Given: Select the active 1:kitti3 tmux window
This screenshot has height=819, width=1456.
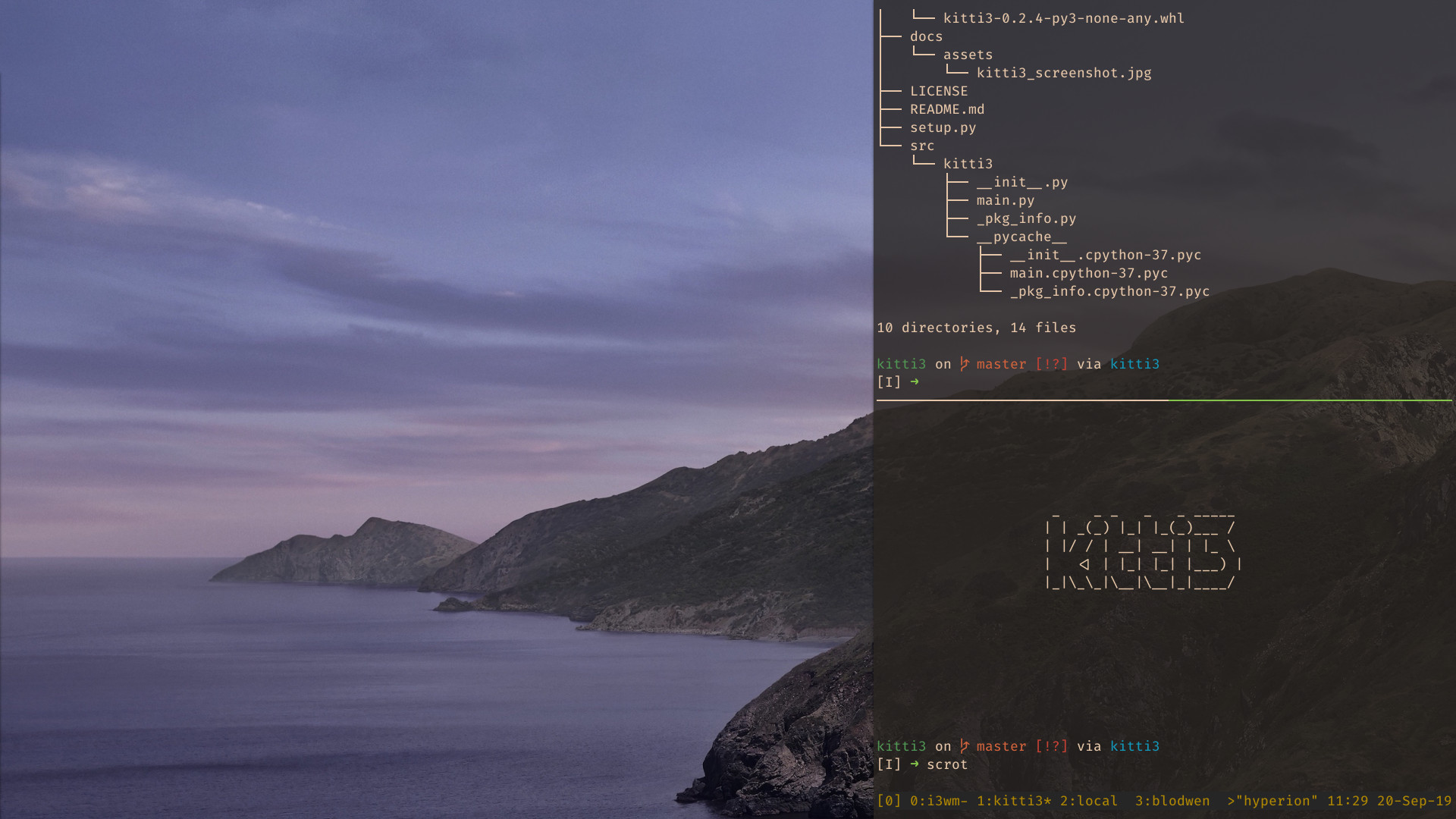Looking at the screenshot, I should click(x=1013, y=801).
